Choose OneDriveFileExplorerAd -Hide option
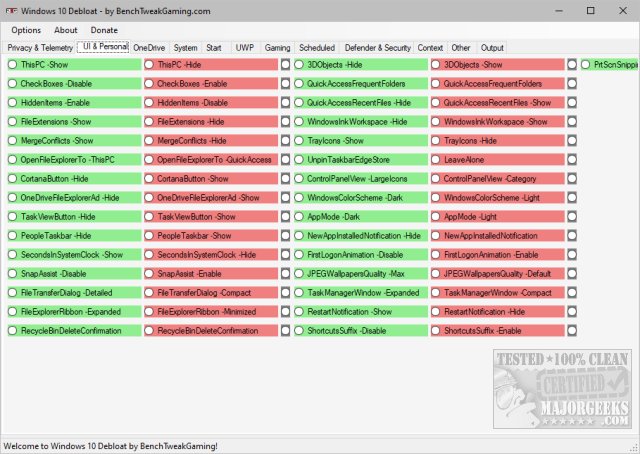640x454 pixels. point(74,198)
